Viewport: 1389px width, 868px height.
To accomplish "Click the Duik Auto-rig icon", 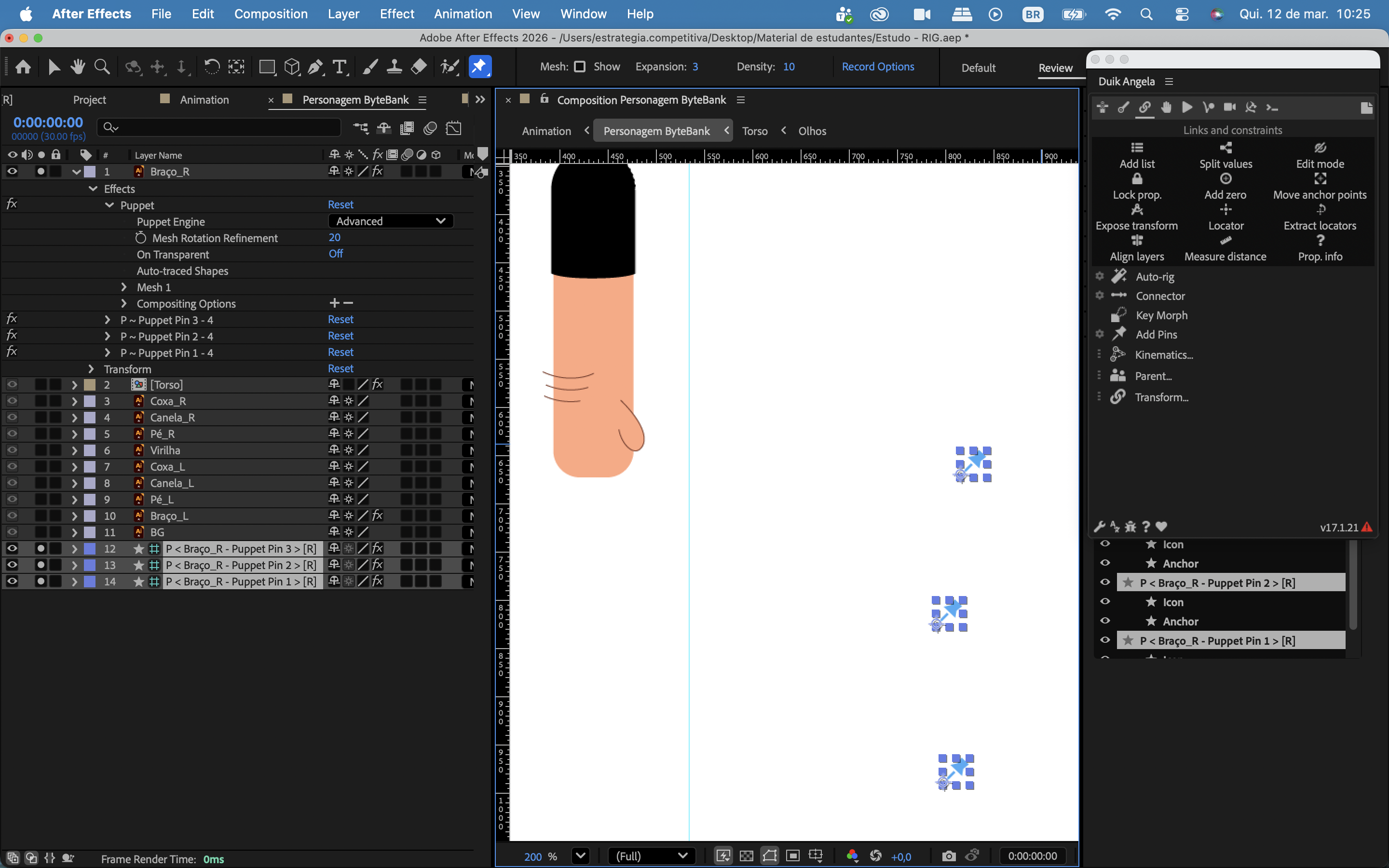I will pos(1119,277).
